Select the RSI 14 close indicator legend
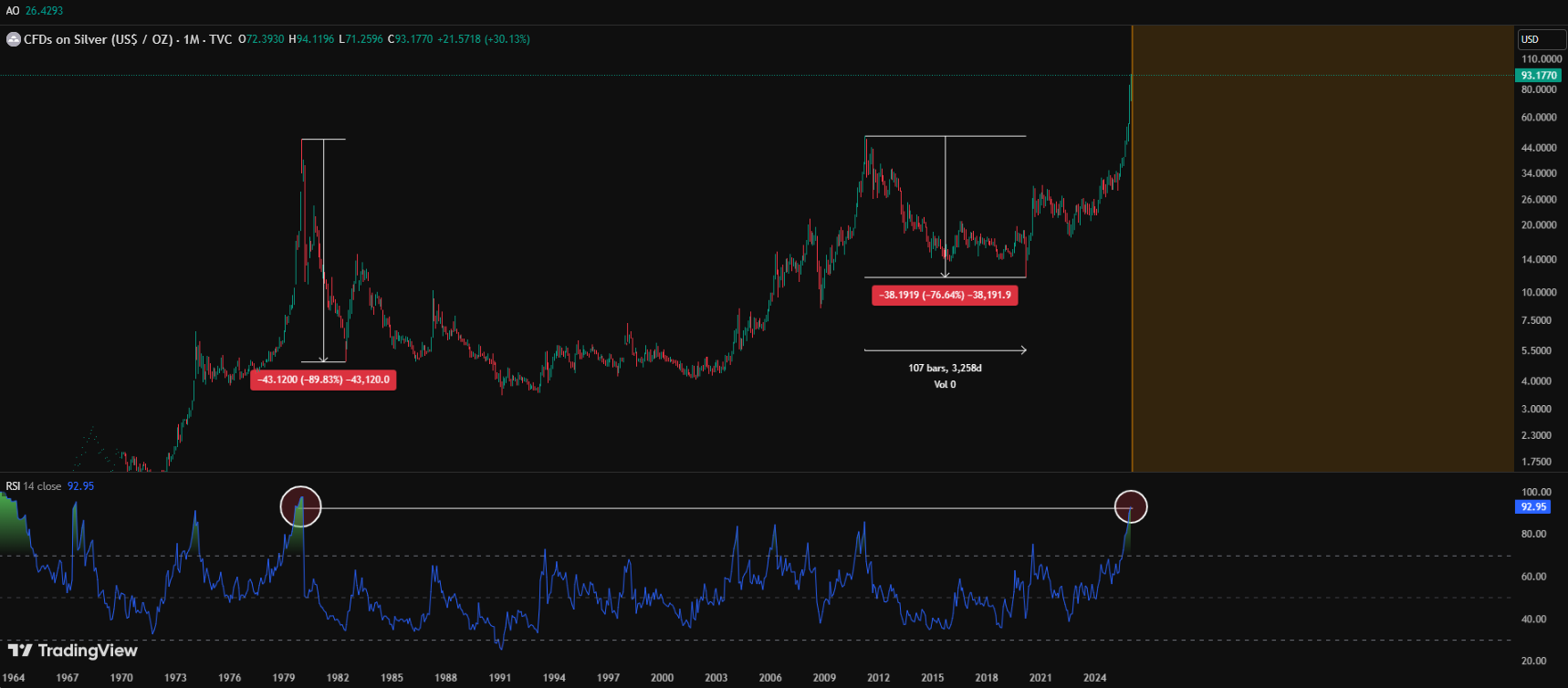 click(x=34, y=486)
